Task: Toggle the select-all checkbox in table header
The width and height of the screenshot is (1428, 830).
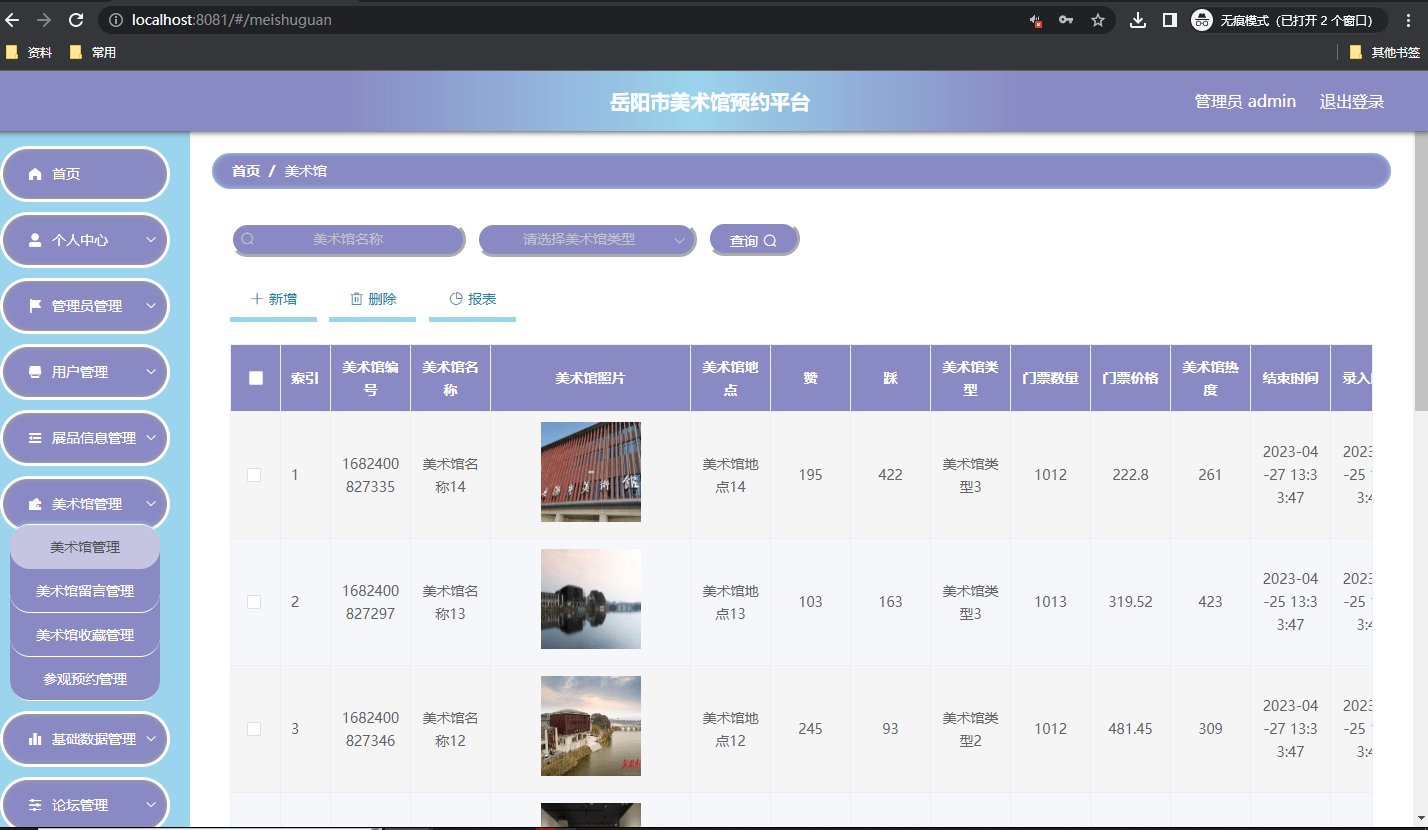Action: (256, 378)
